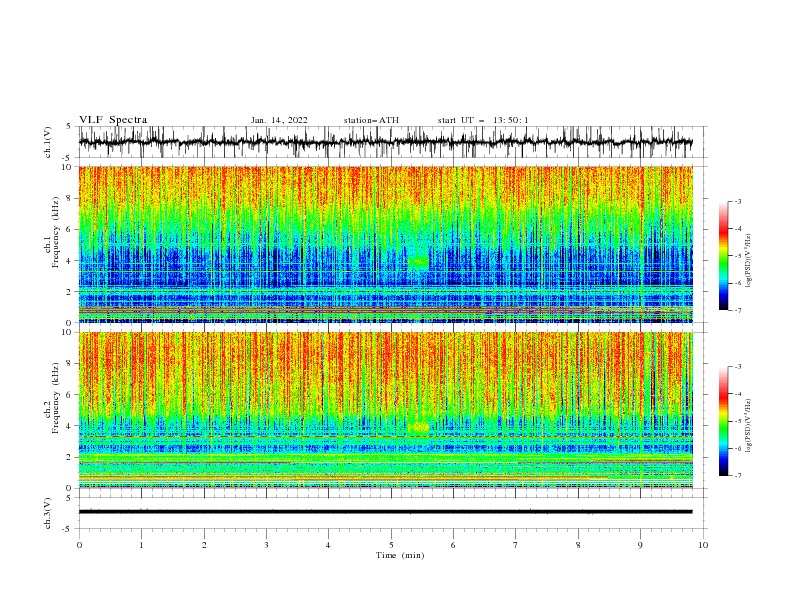Click the "8" kHz tick of ch.2 frequency axis
The image size is (792, 612).
(69, 364)
